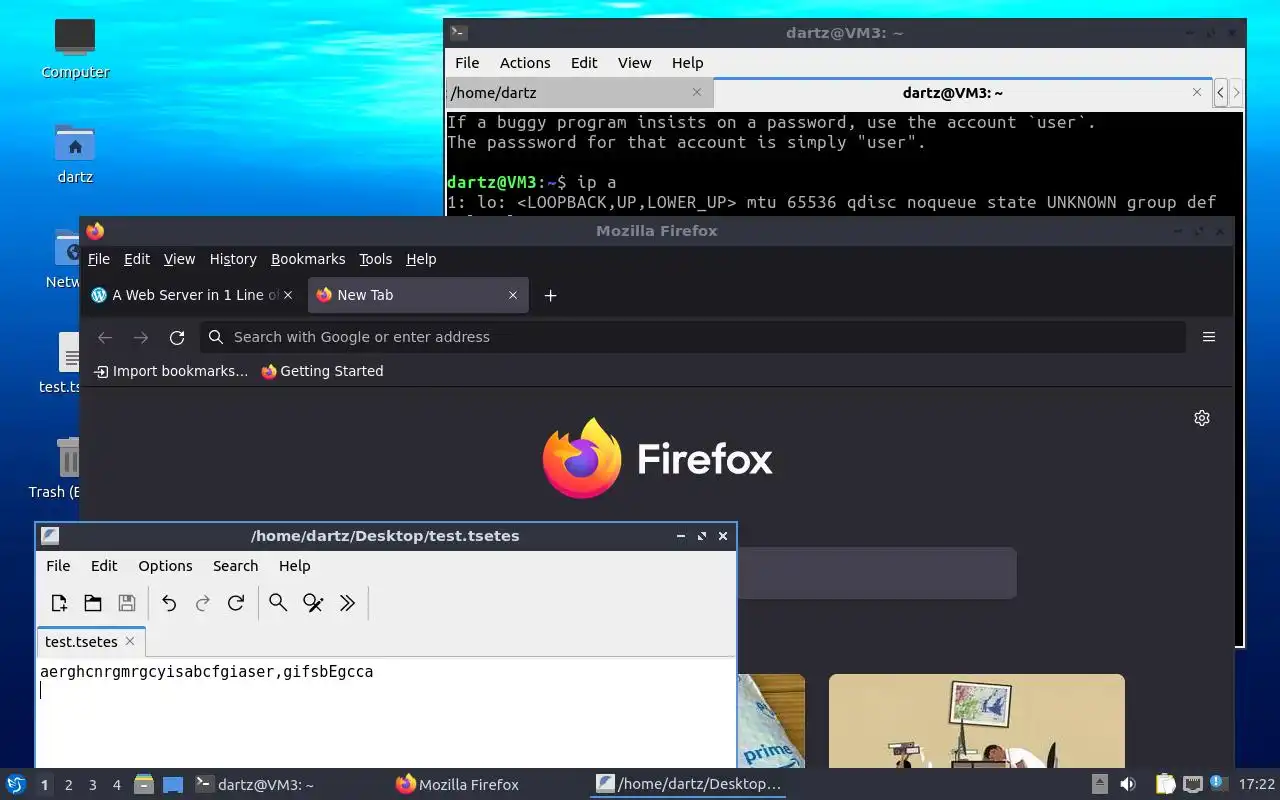Viewport: 1280px width, 800px height.
Task: Open a new Firefox tab with plus button
Action: (550, 295)
